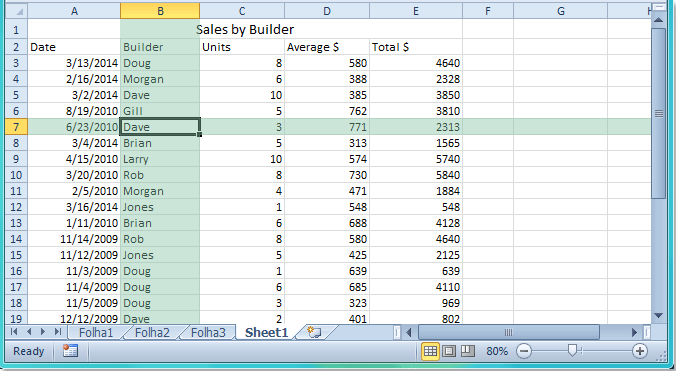
Task: Show next sheet tab arrow
Action: pyautogui.click(x=43, y=331)
